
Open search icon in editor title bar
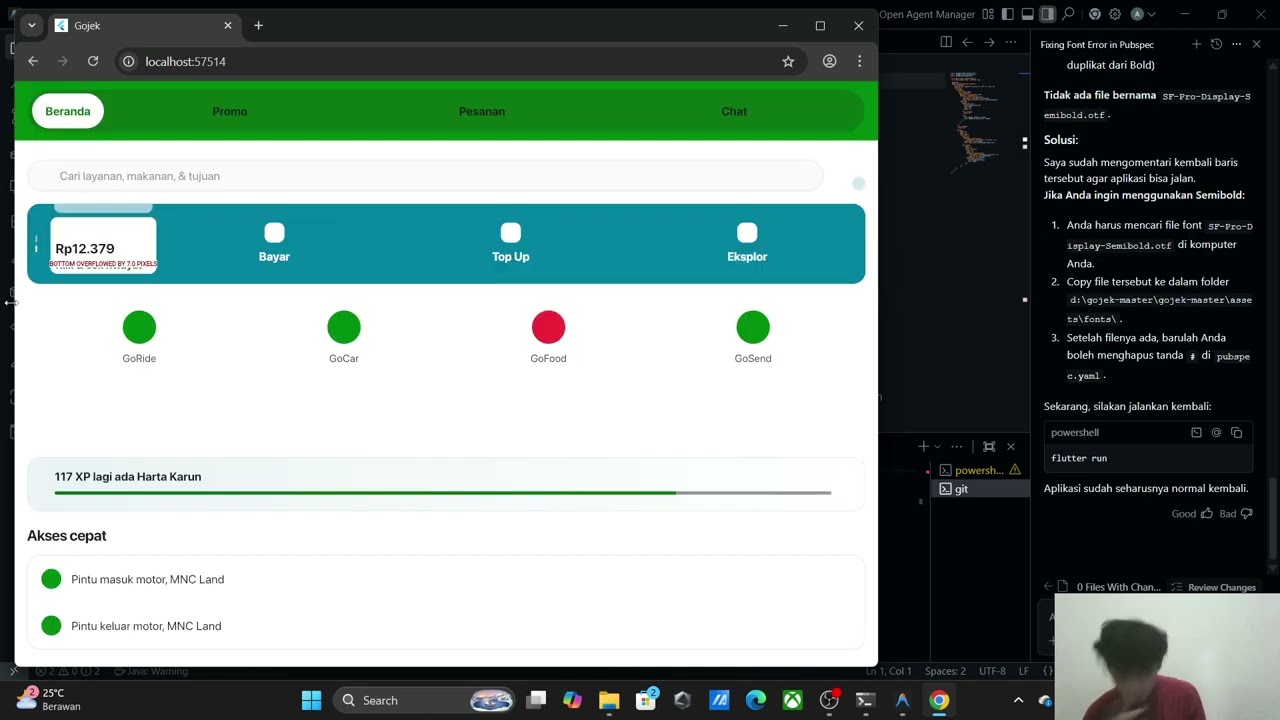[1069, 14]
